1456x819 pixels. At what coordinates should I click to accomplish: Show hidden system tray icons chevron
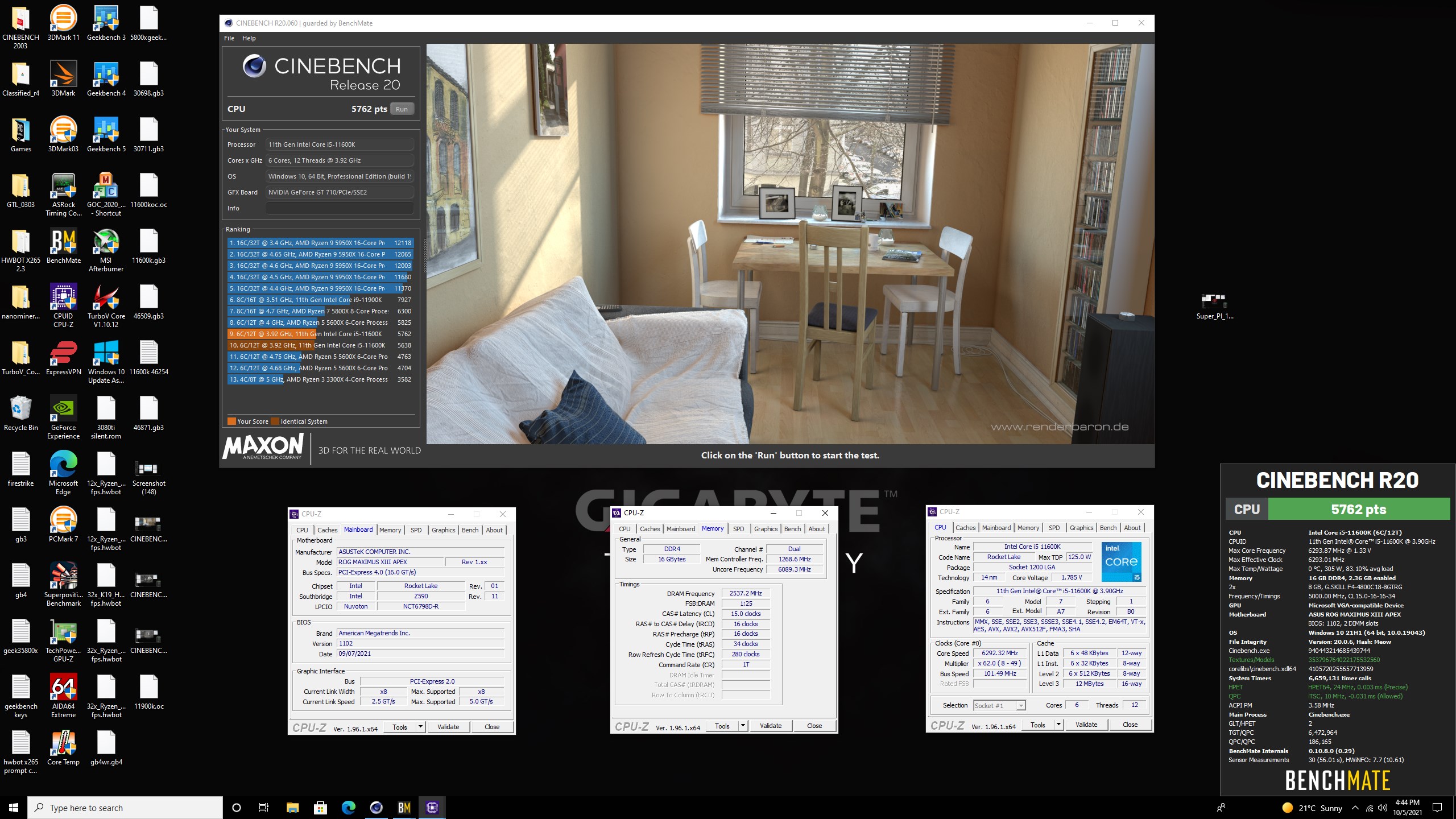pos(1355,808)
